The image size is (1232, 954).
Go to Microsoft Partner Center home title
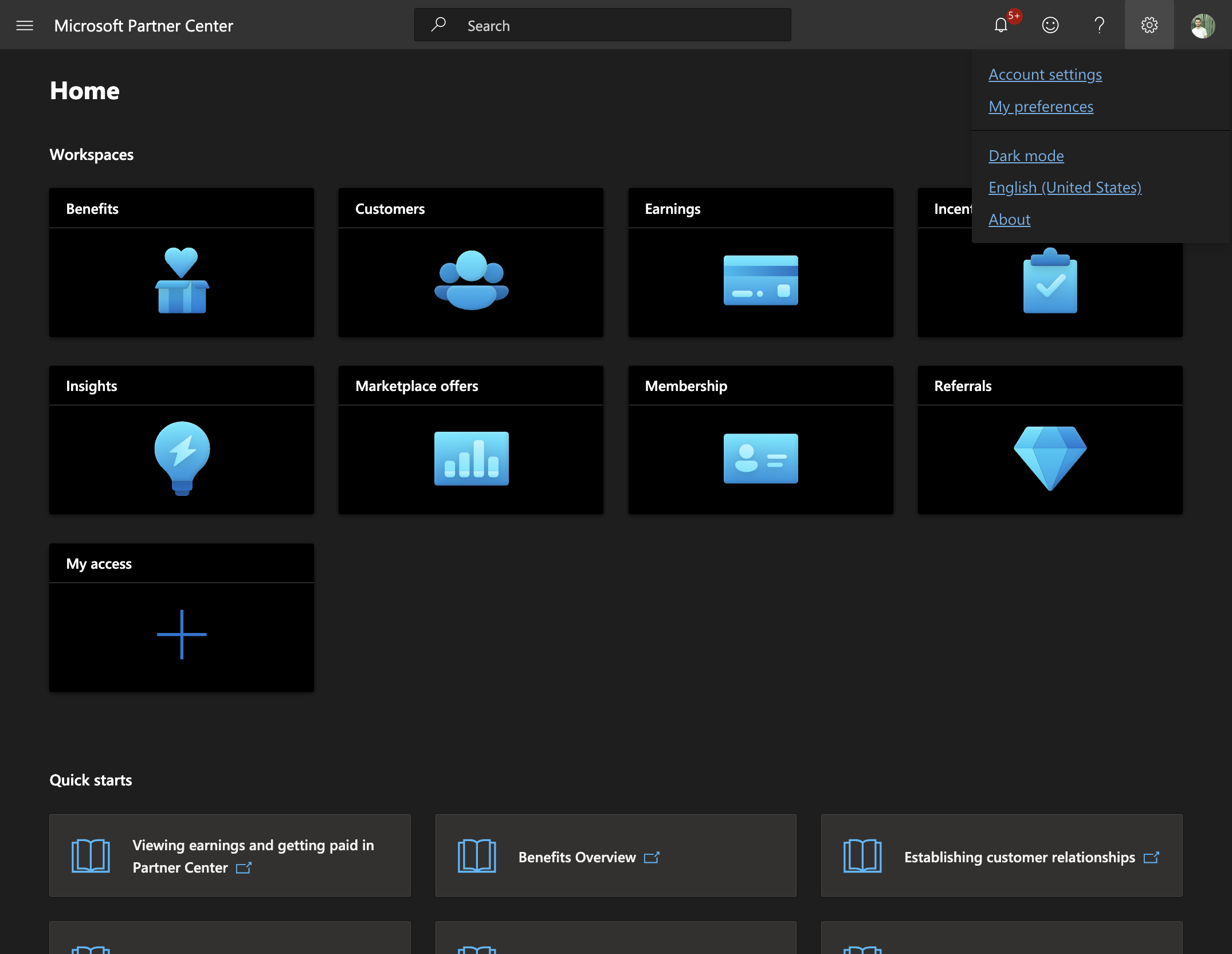pyautogui.click(x=143, y=26)
